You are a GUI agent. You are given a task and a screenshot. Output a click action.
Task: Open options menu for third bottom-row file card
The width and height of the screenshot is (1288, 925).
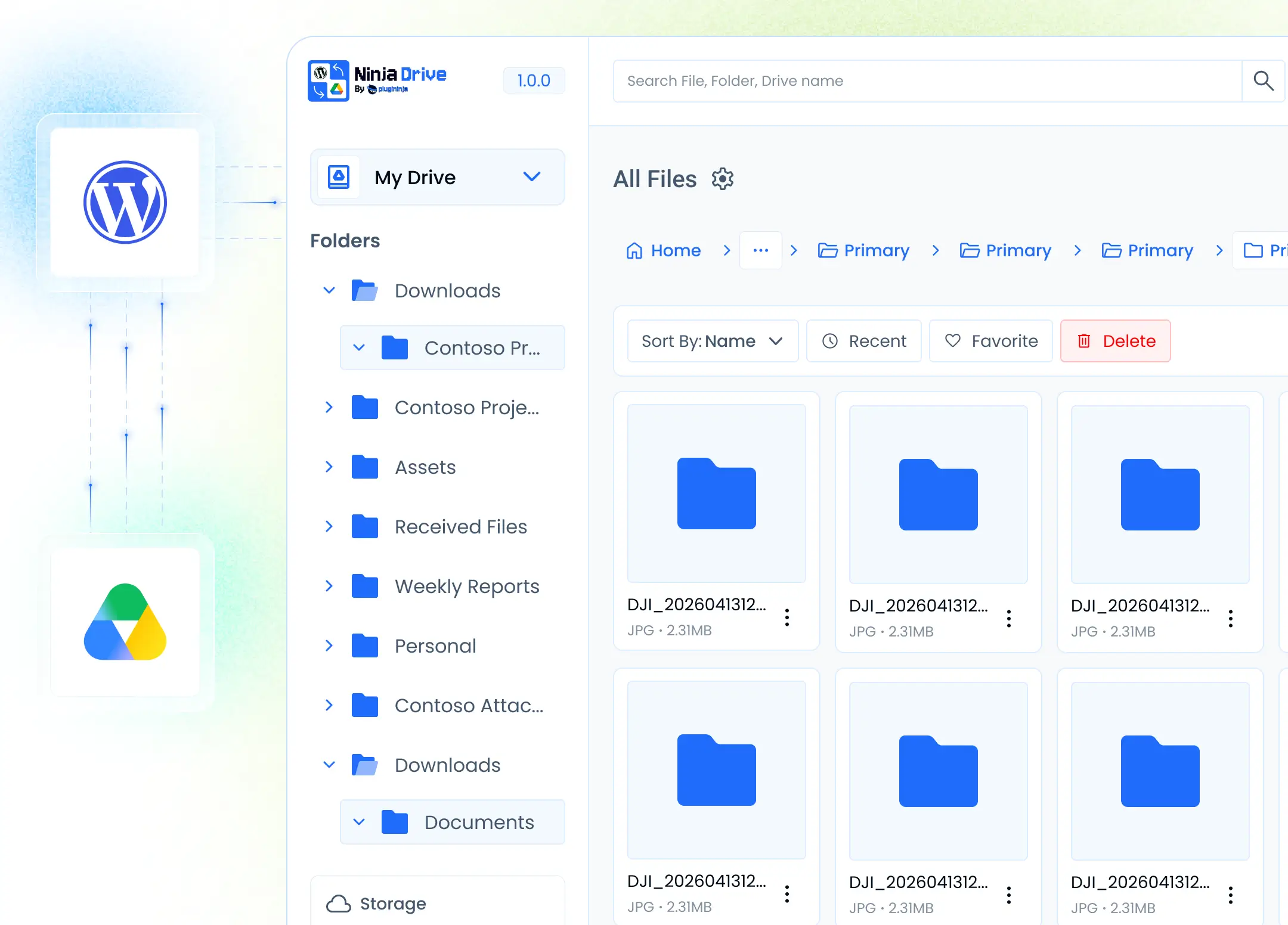point(1231,895)
